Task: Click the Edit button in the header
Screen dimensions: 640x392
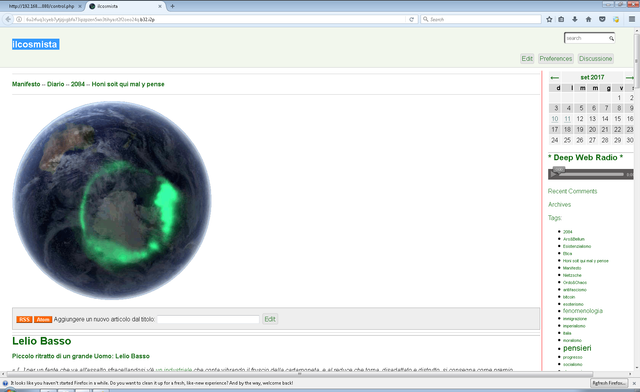Action: pos(527,58)
